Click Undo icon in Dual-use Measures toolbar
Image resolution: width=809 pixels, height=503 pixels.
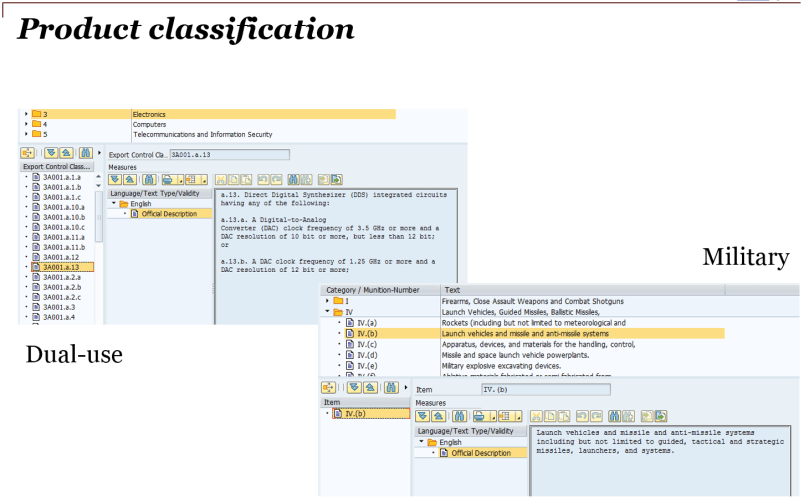pos(264,180)
